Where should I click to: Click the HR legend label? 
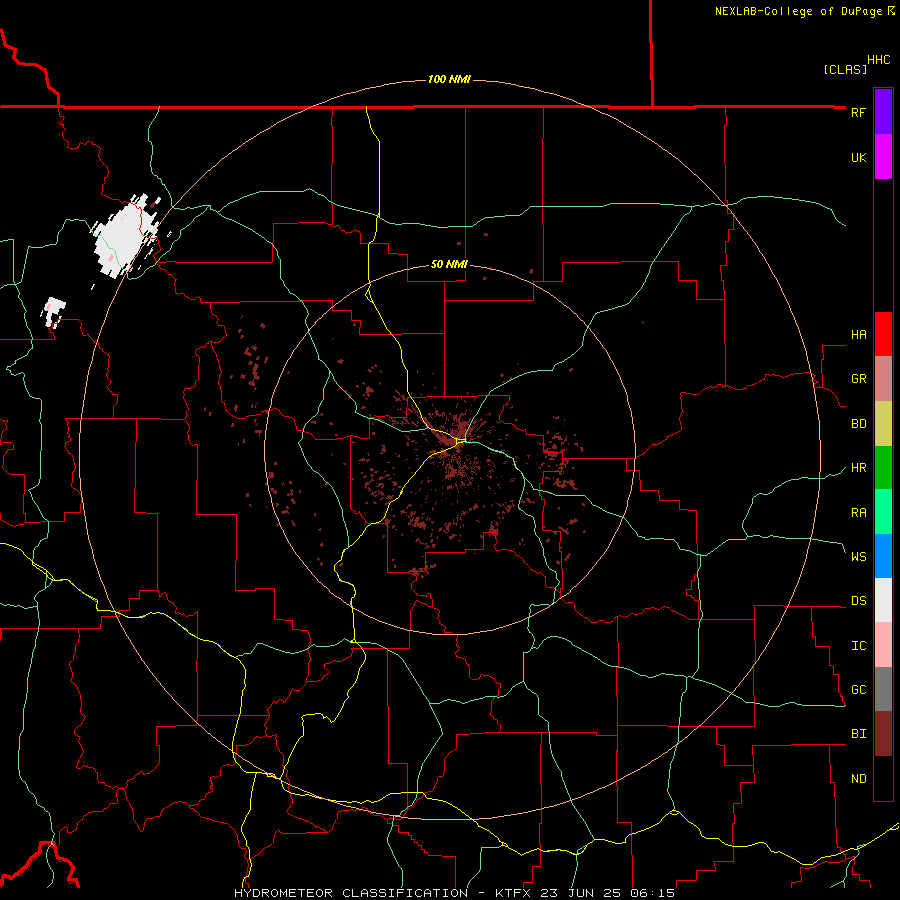(858, 468)
